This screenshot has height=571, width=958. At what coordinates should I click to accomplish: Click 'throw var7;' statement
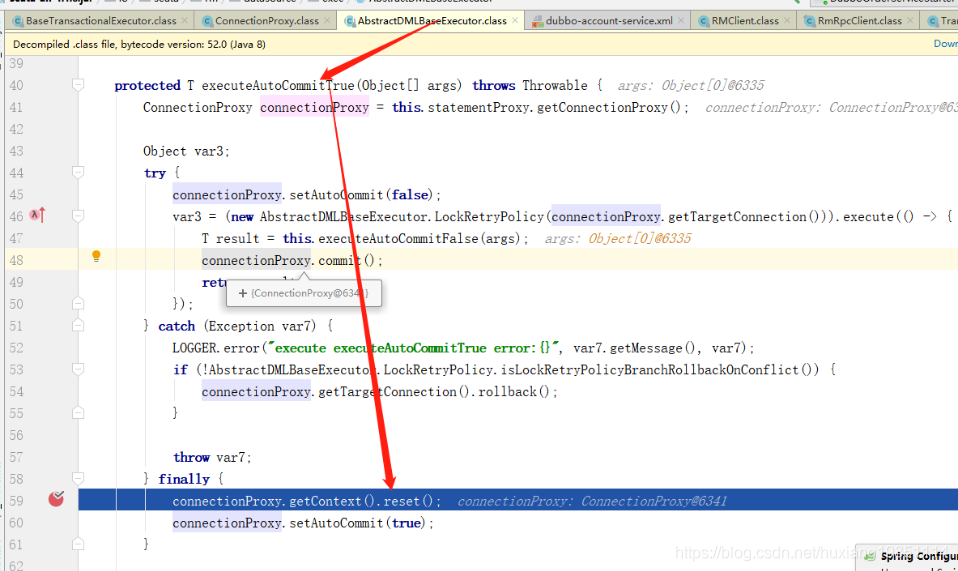(212, 457)
